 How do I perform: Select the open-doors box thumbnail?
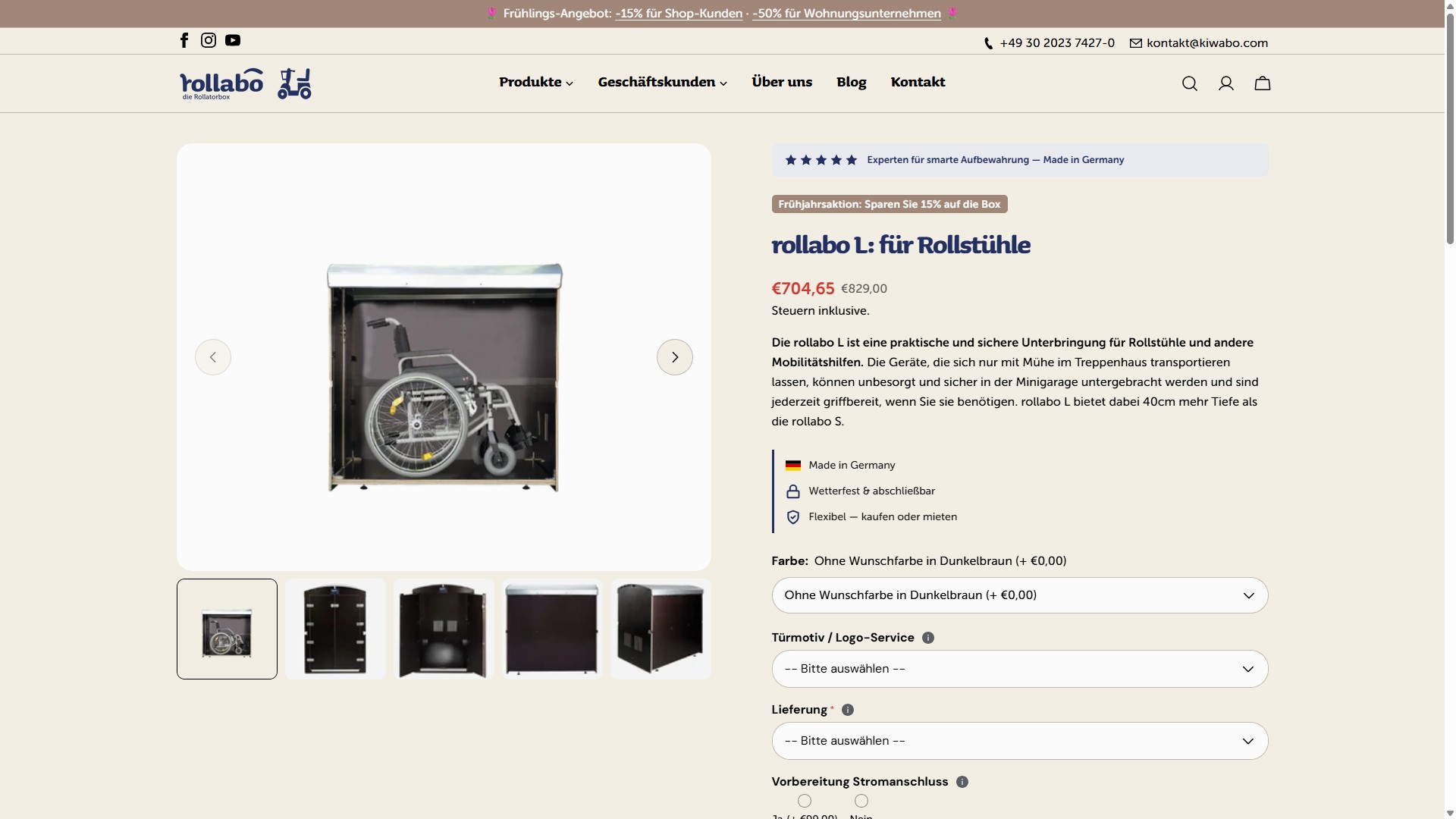(x=444, y=629)
